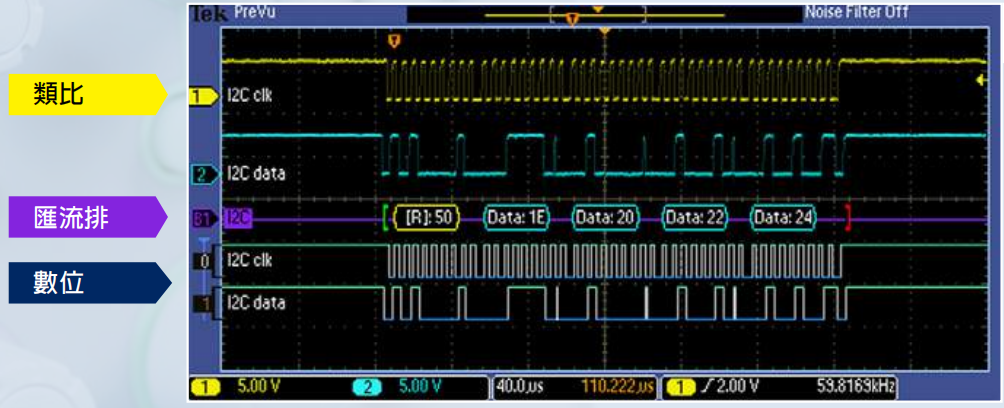
Task: Select the Data: 24 decoded packet
Action: click(785, 217)
